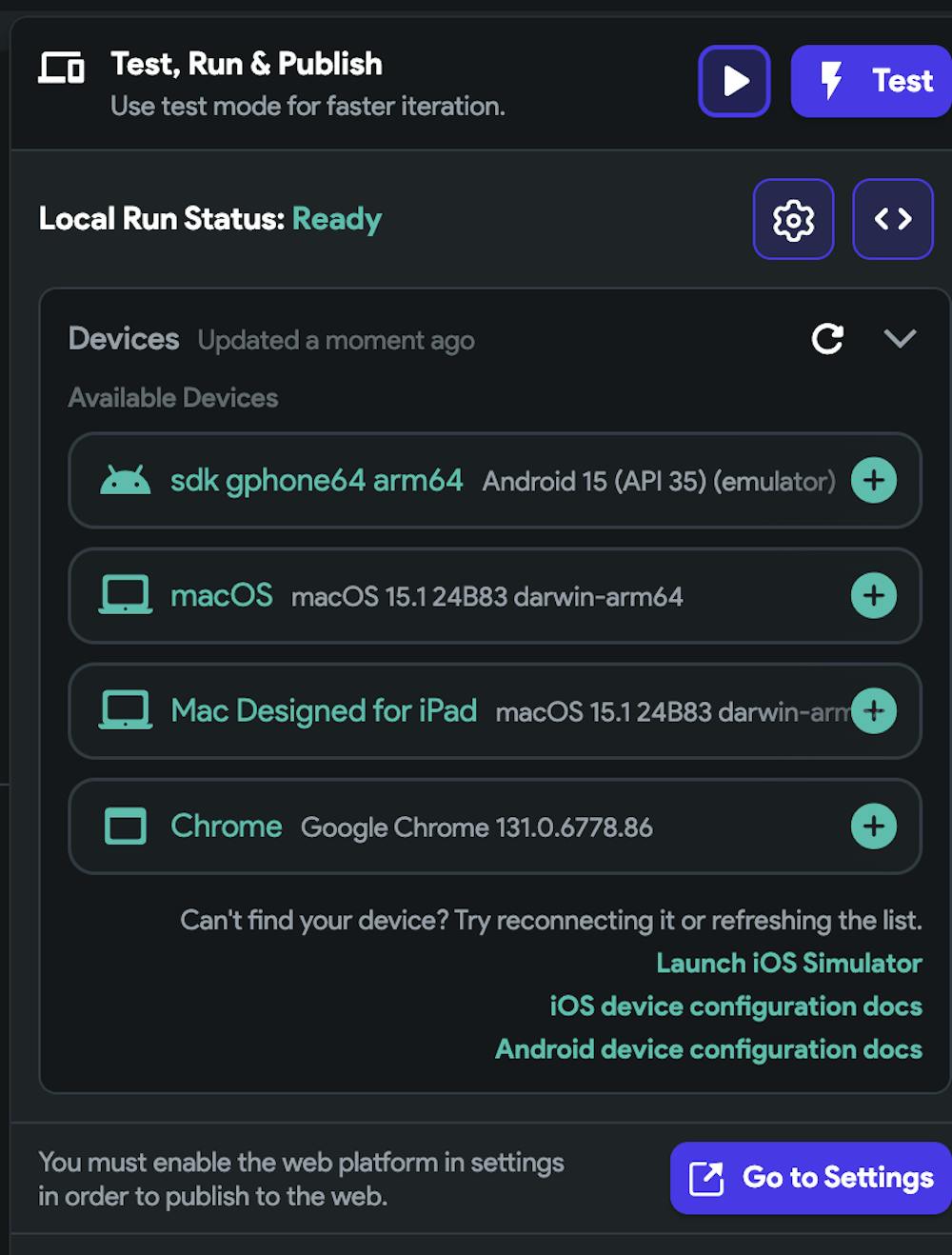Click the Android robot icon
This screenshot has height=1255, width=952.
125,481
